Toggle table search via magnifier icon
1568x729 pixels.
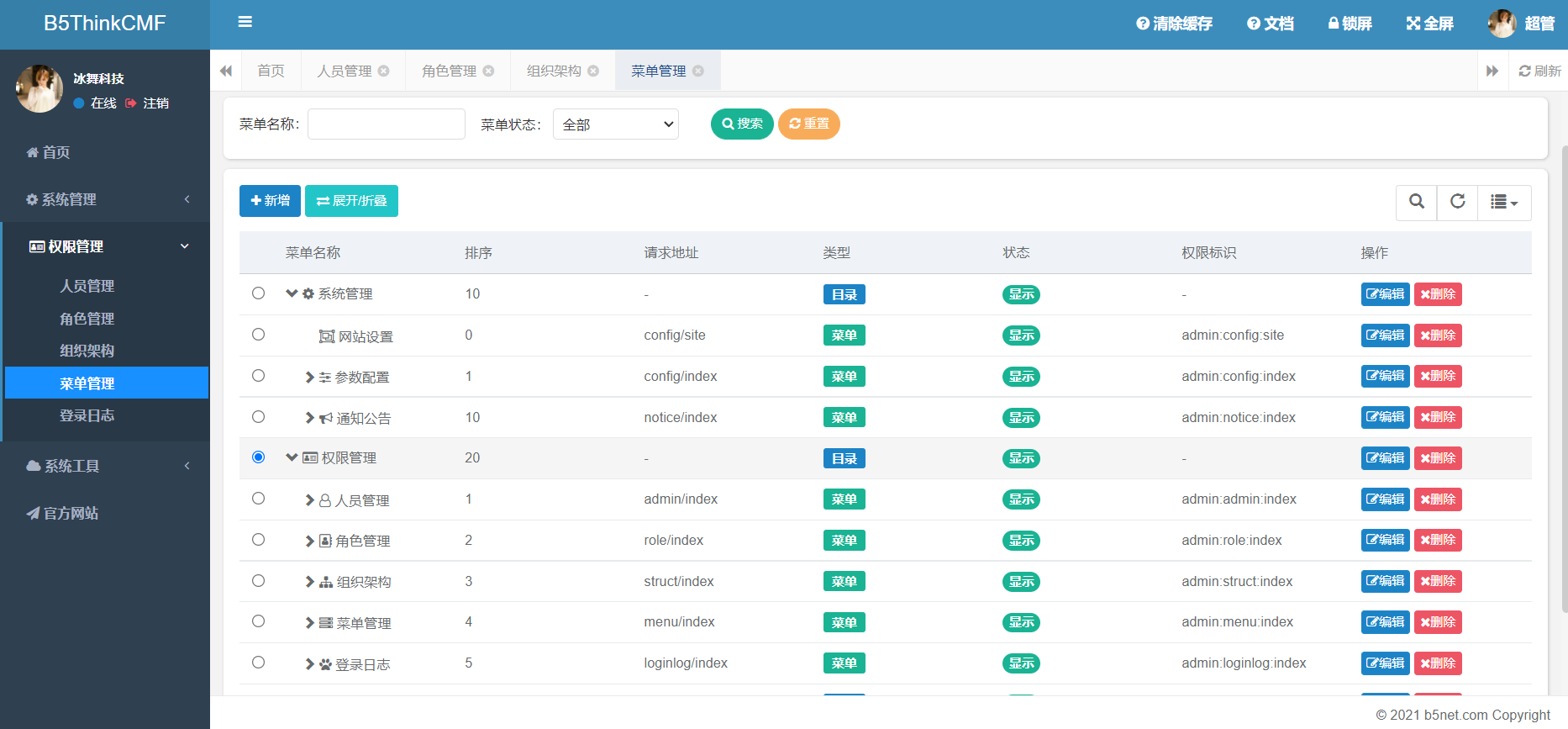click(1417, 202)
